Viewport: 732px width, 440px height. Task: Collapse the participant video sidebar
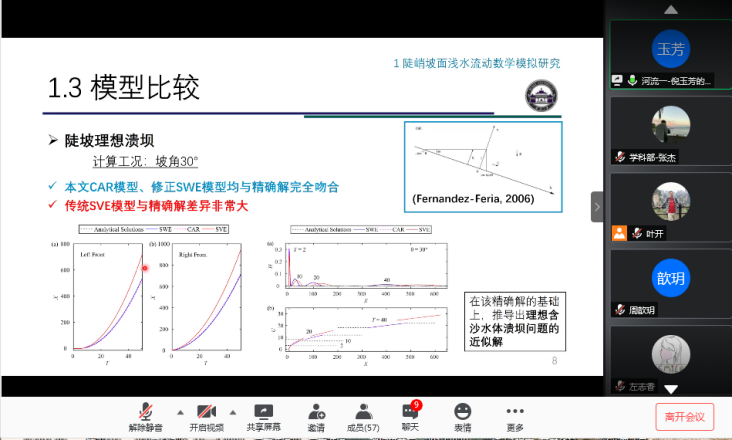[x=597, y=207]
